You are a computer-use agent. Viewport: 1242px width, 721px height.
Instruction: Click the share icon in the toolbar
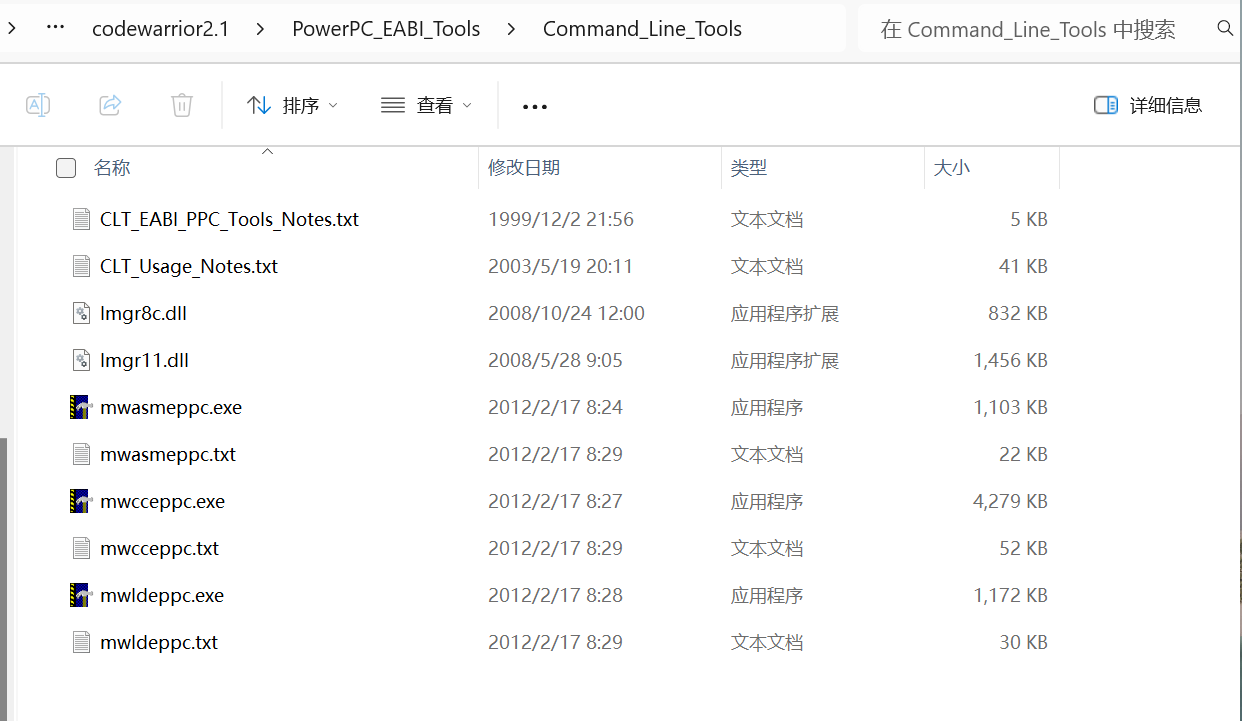[x=110, y=104]
